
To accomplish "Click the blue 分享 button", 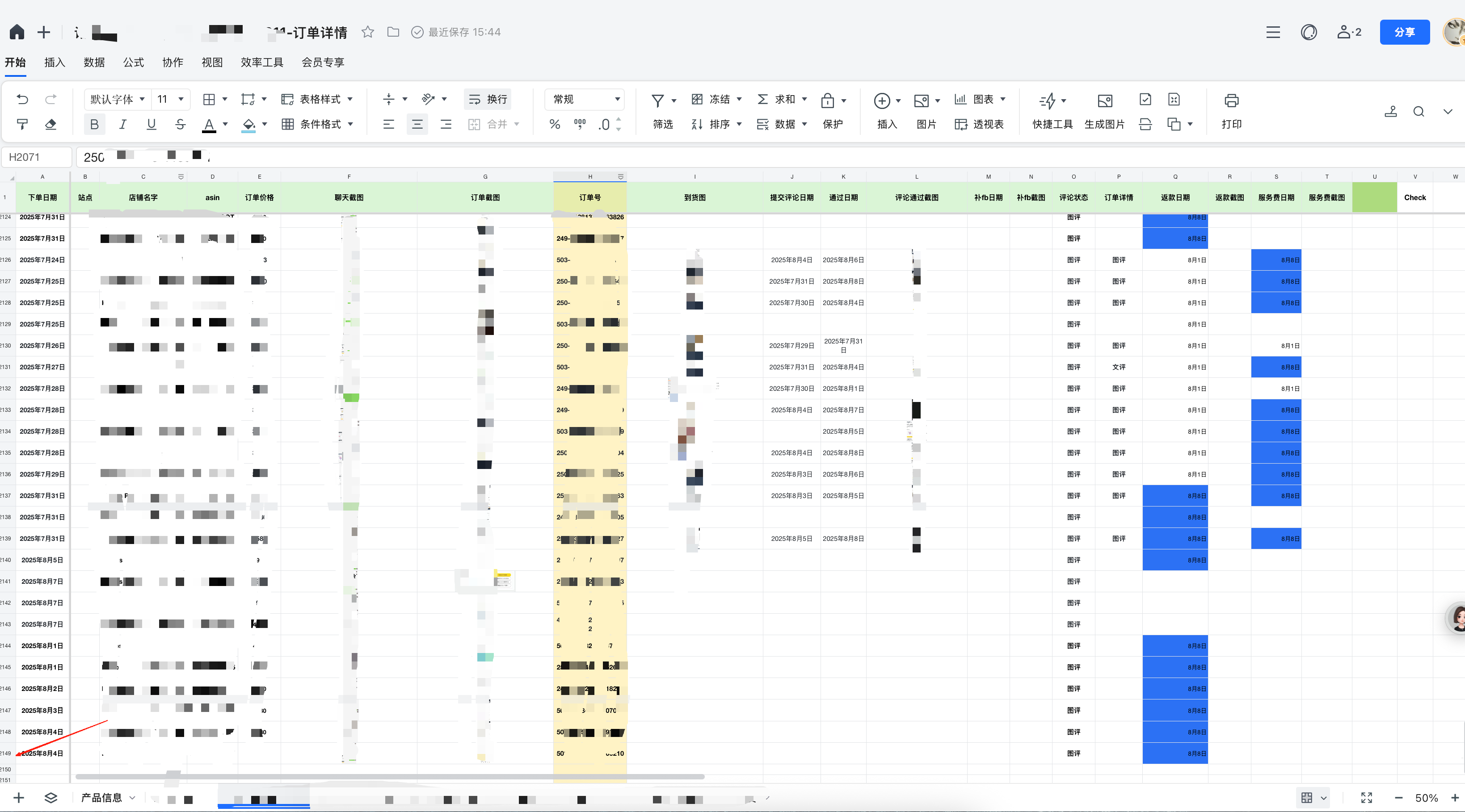I will pos(1404,32).
